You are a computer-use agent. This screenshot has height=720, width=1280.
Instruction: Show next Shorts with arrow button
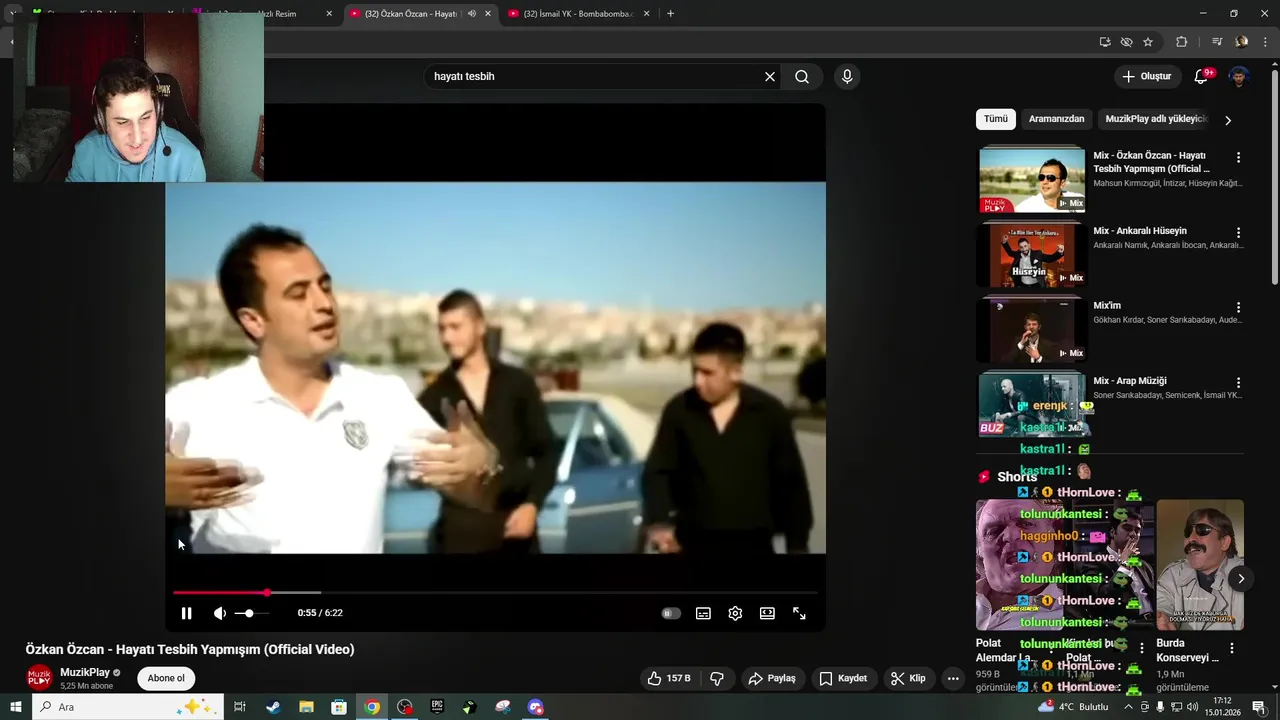point(1240,578)
